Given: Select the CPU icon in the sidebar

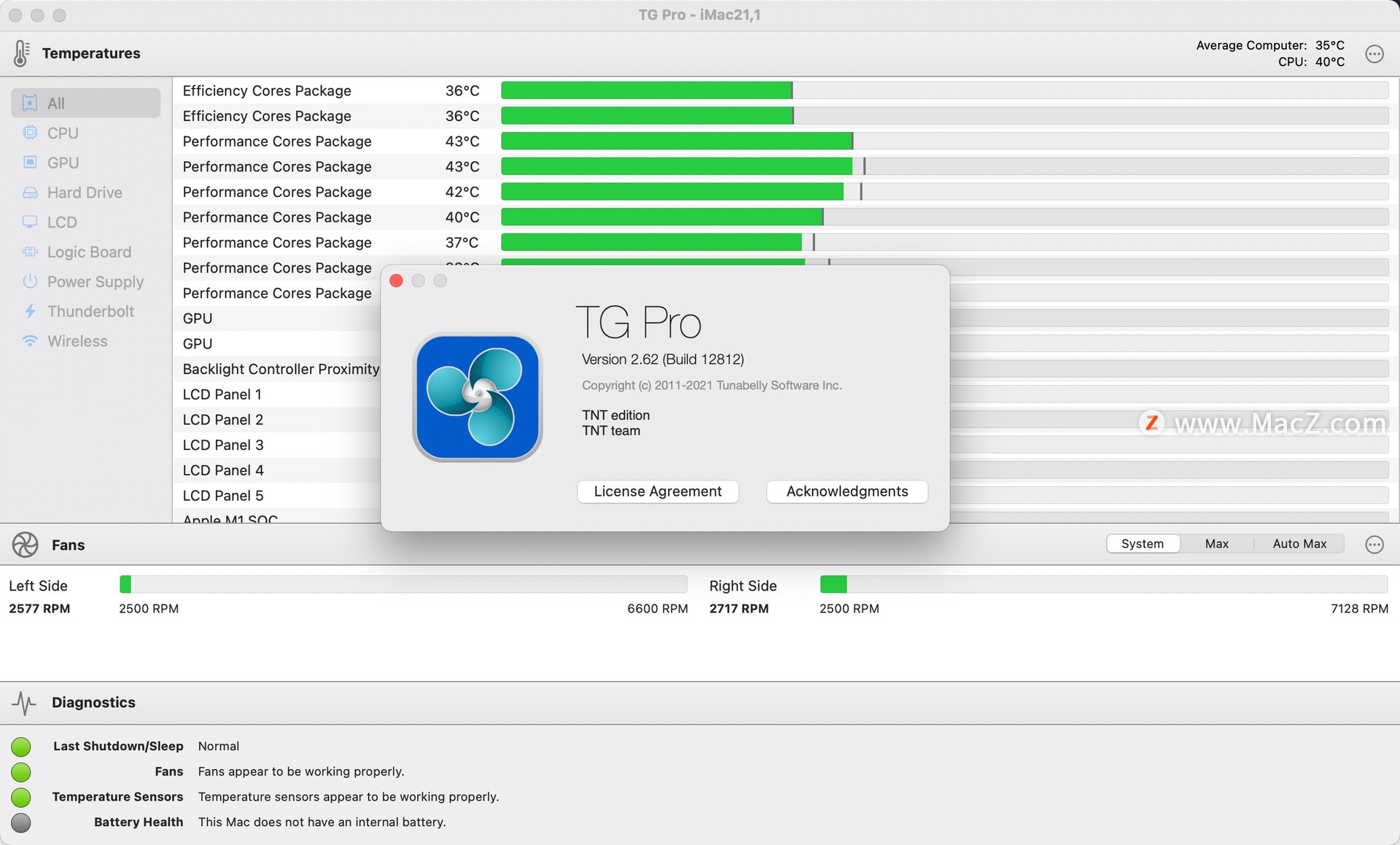Looking at the screenshot, I should 30,133.
